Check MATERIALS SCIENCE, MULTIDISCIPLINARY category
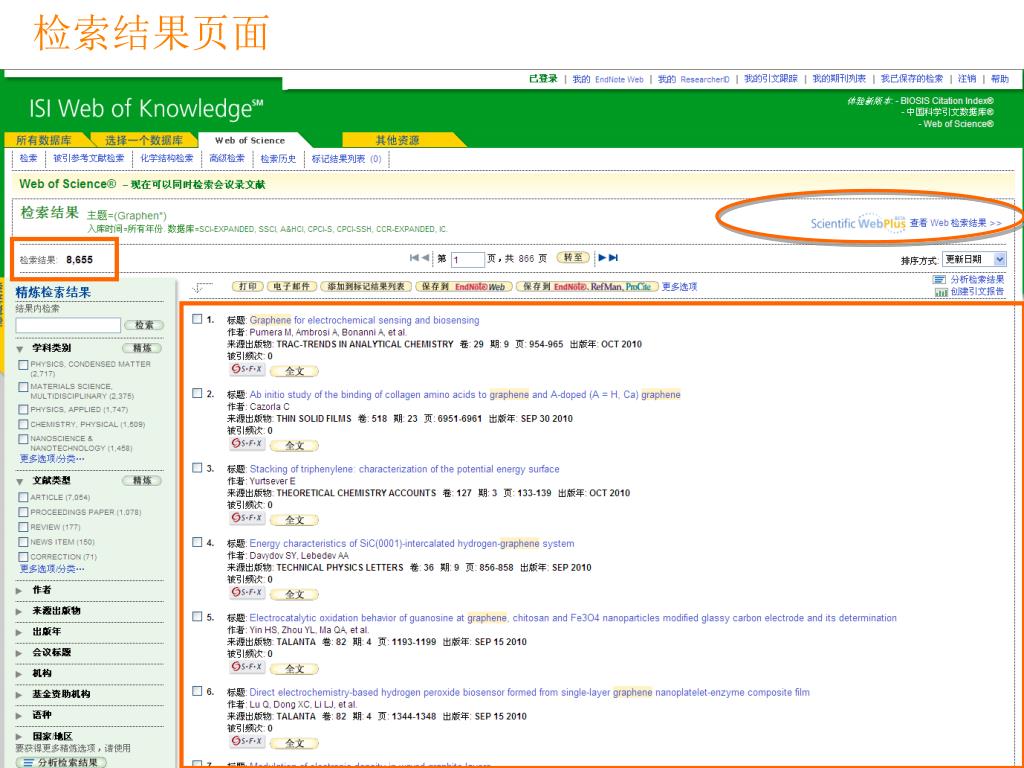Image resolution: width=1024 pixels, height=768 pixels. [24, 387]
